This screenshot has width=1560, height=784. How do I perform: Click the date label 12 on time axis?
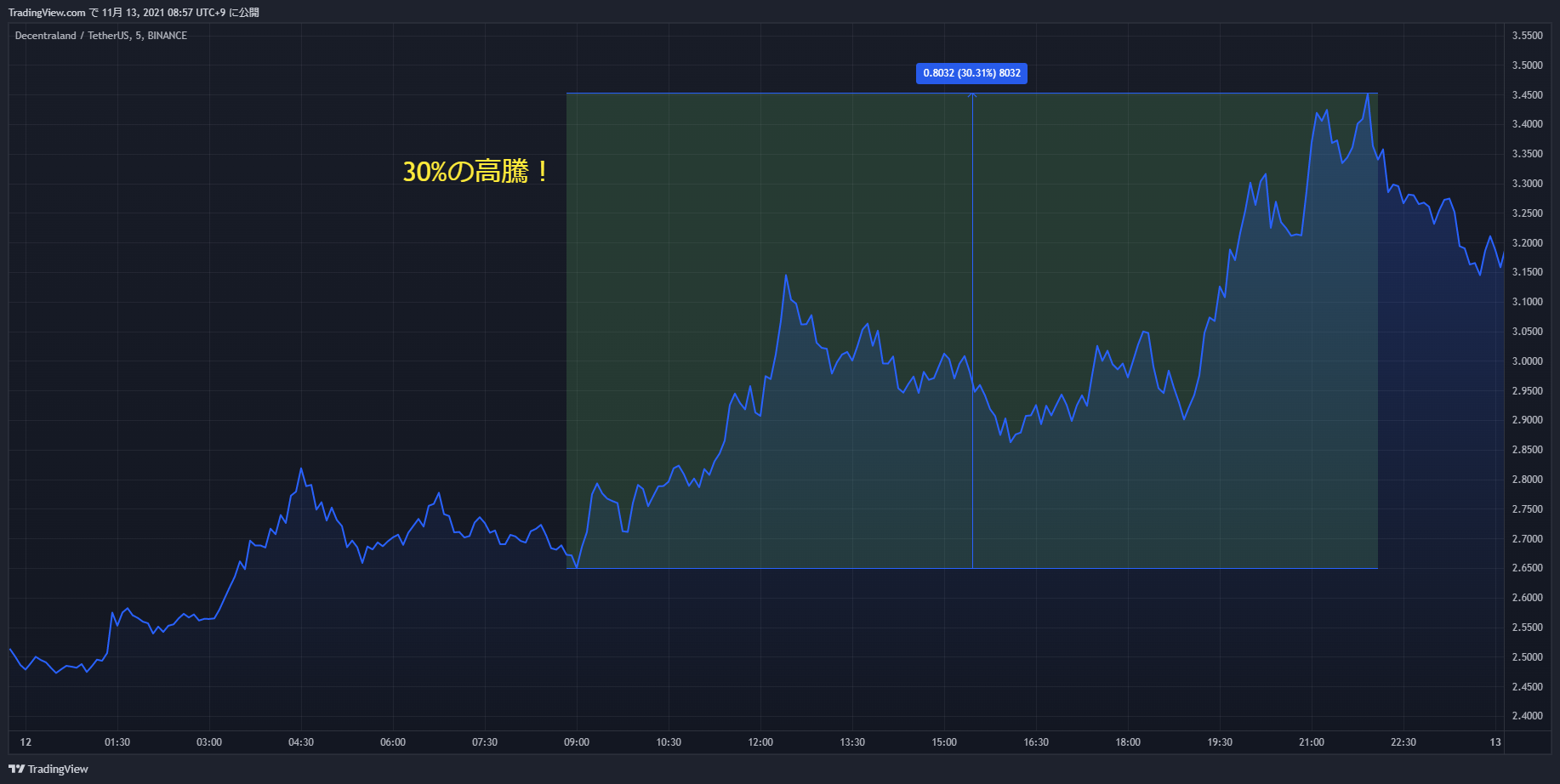26,742
